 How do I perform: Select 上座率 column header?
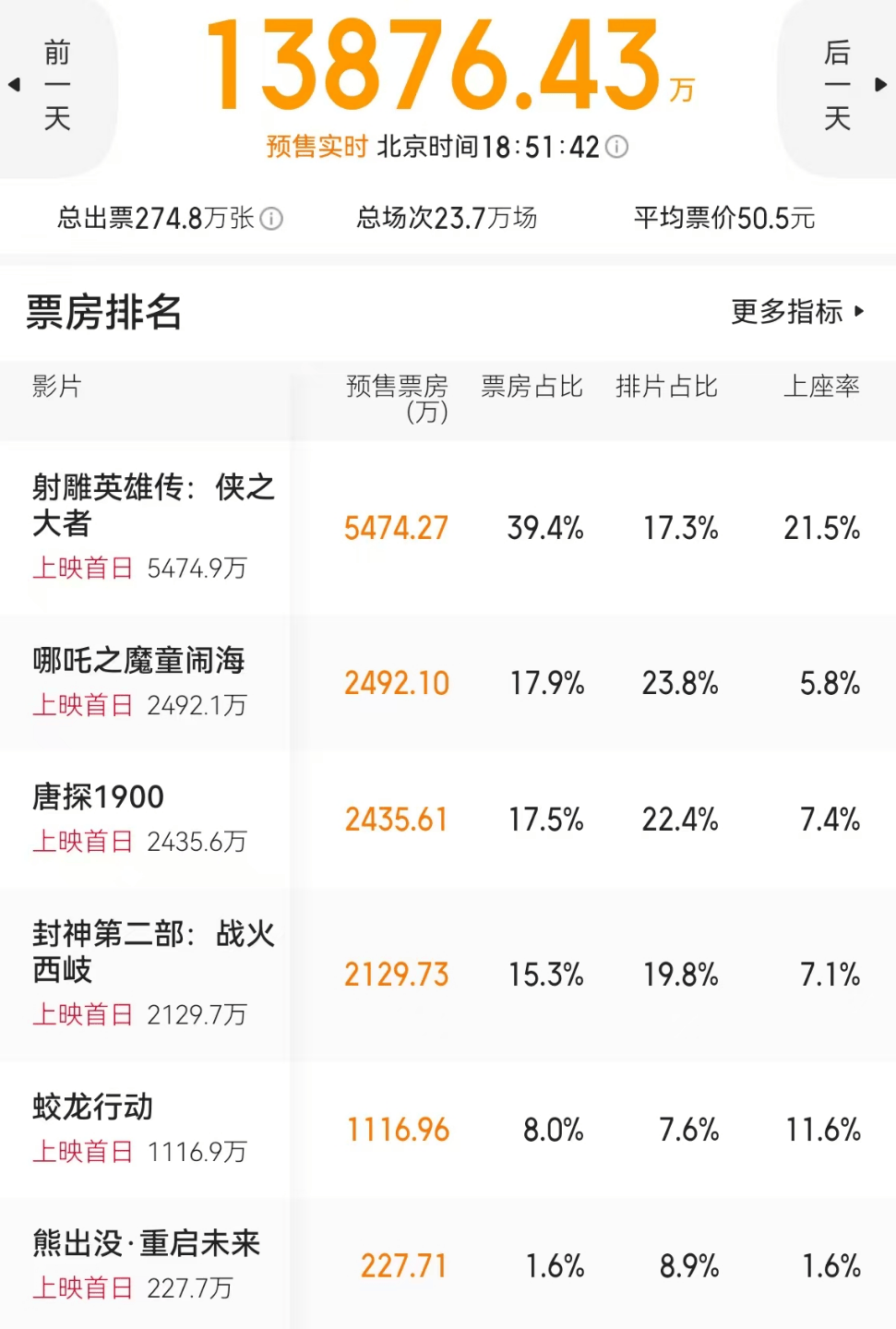821,387
